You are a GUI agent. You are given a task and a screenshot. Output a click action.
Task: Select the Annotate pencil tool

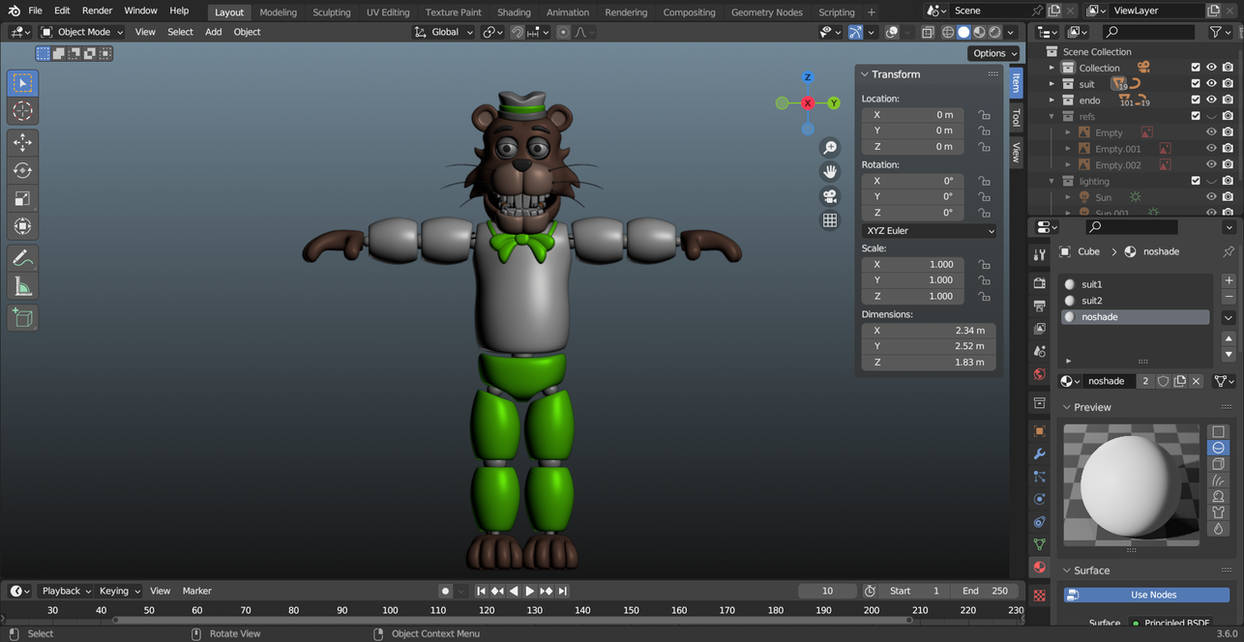[22, 258]
